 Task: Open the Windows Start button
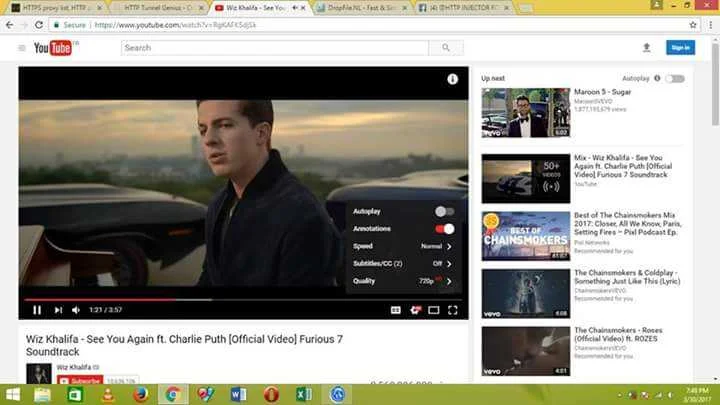click(x=12, y=394)
